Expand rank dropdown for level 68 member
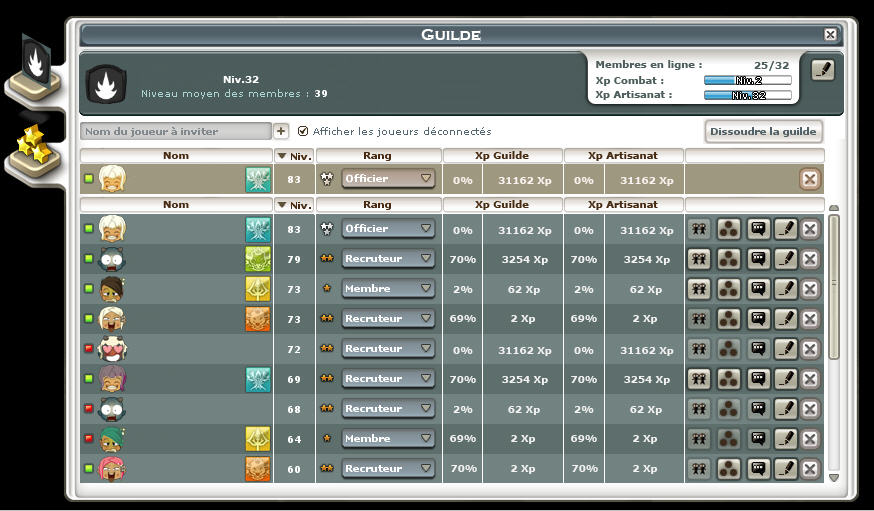 [388, 408]
